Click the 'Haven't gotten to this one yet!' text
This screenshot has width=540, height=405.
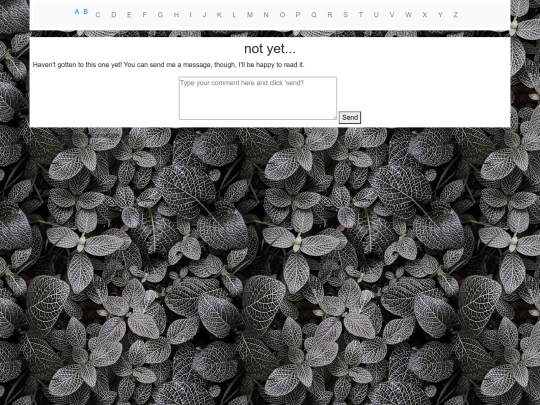click(77, 65)
